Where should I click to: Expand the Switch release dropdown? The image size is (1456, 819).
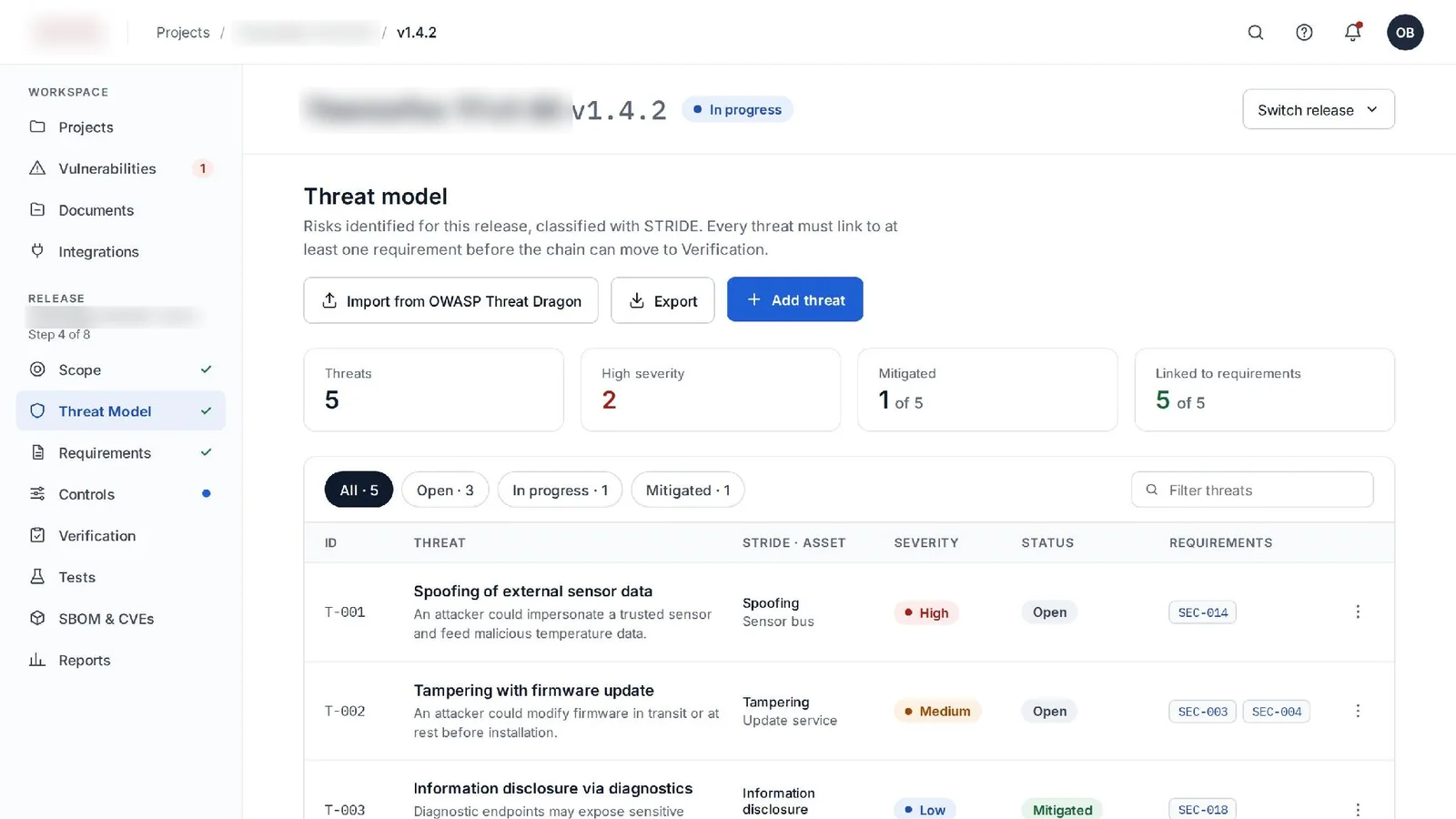(x=1319, y=109)
